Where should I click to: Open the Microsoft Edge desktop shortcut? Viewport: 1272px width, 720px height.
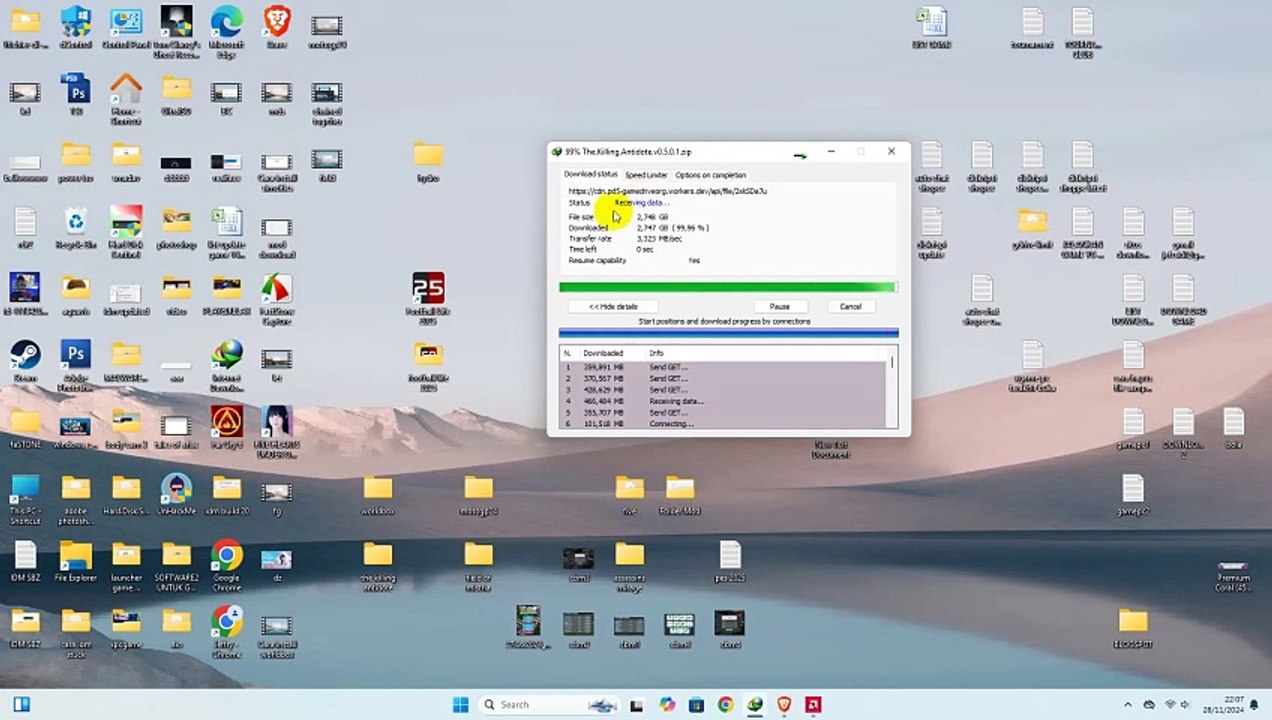pos(226,29)
